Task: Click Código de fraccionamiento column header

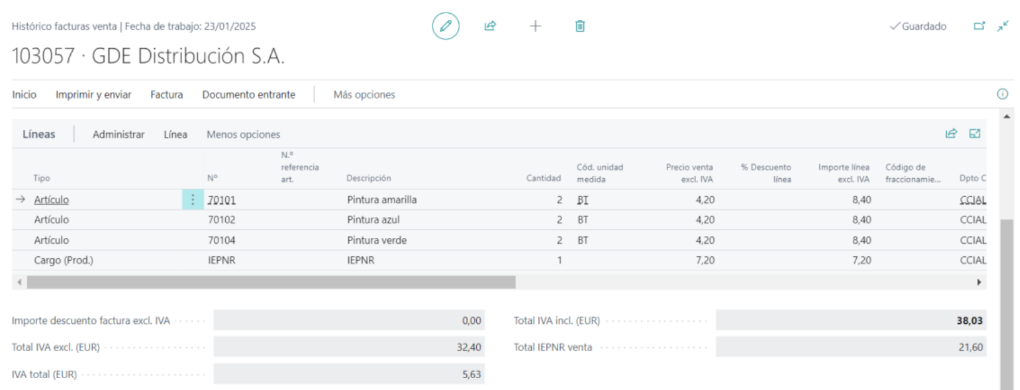Action: pos(913,173)
